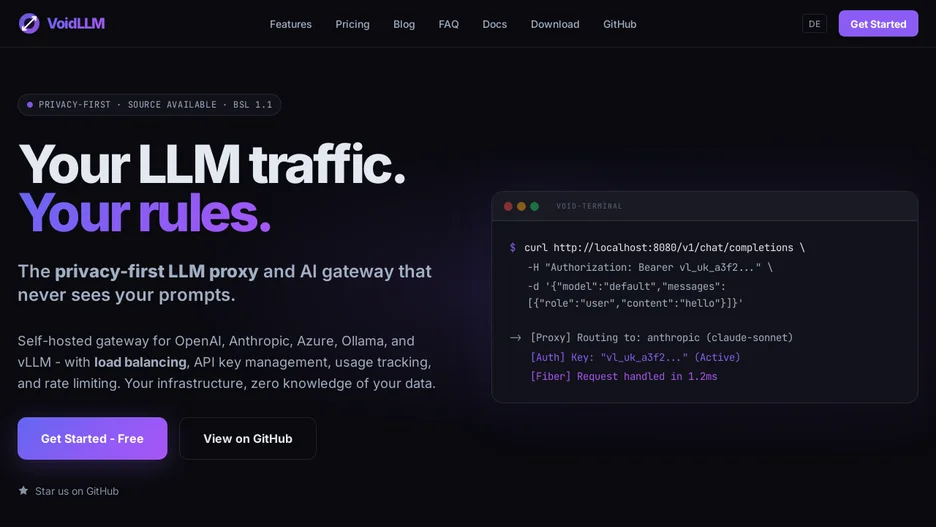Go to the Blog page
Viewport: 936px width, 527px height.
point(404,24)
